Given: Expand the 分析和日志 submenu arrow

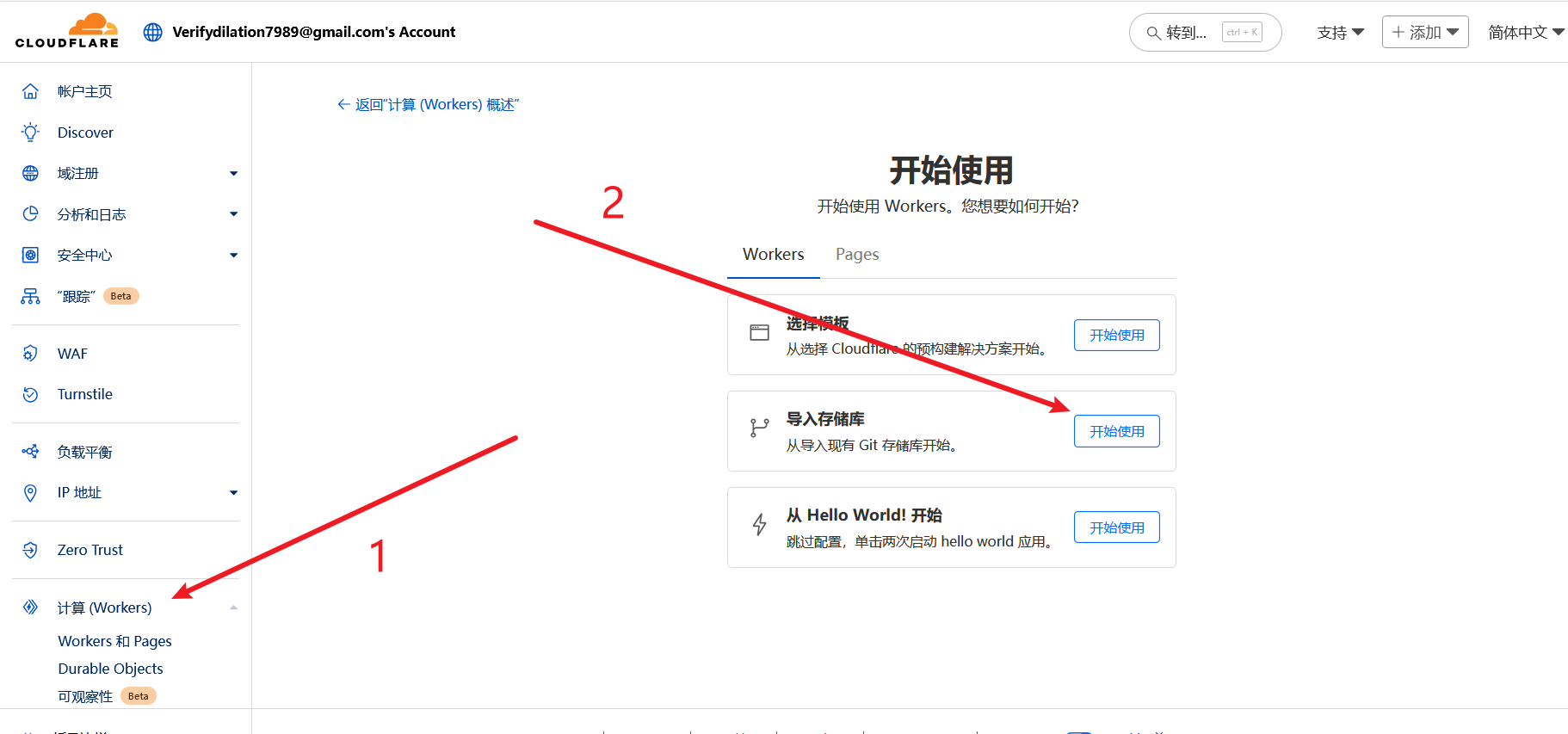Looking at the screenshot, I should click(x=233, y=214).
